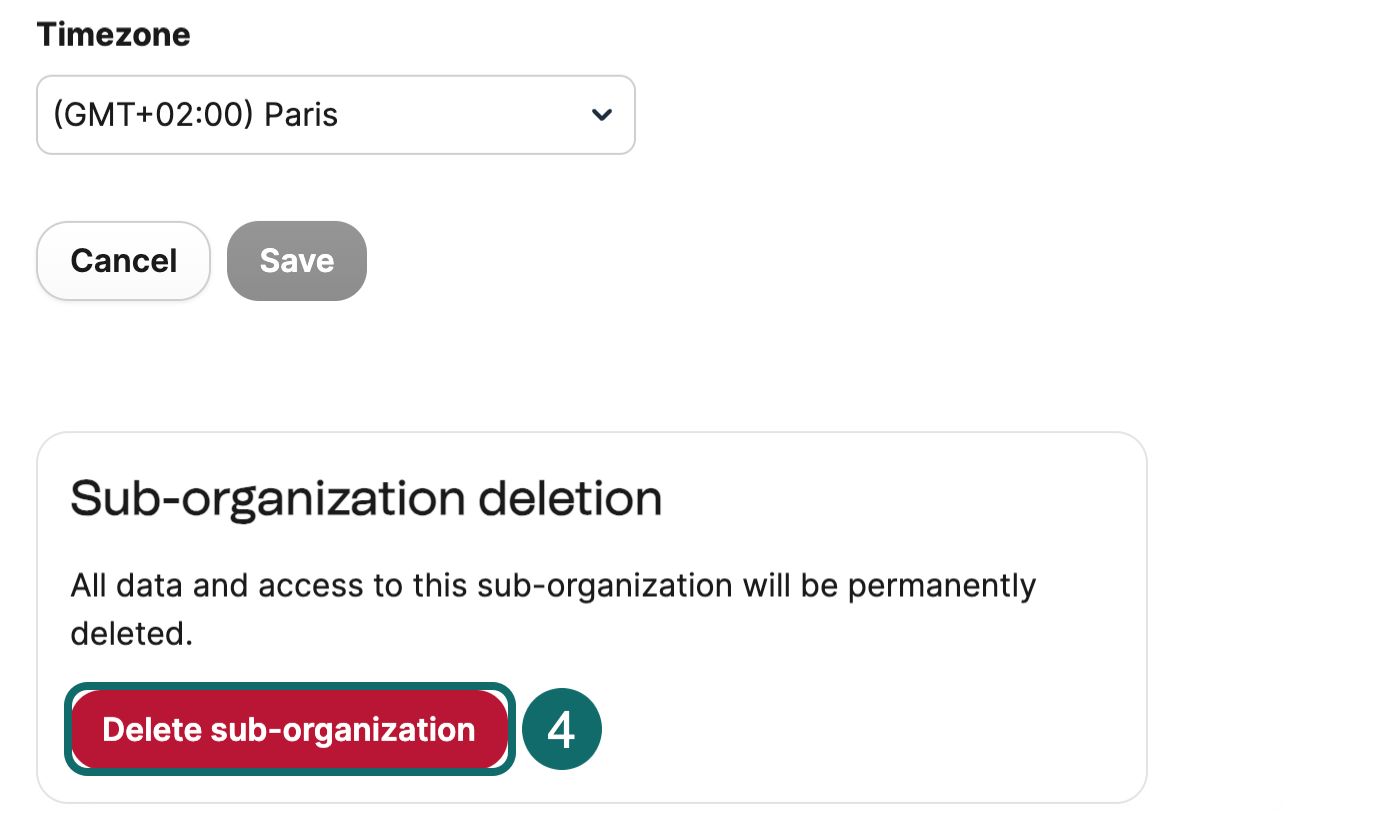
Task: Click the word "Timezone" above the selector
Action: [113, 35]
